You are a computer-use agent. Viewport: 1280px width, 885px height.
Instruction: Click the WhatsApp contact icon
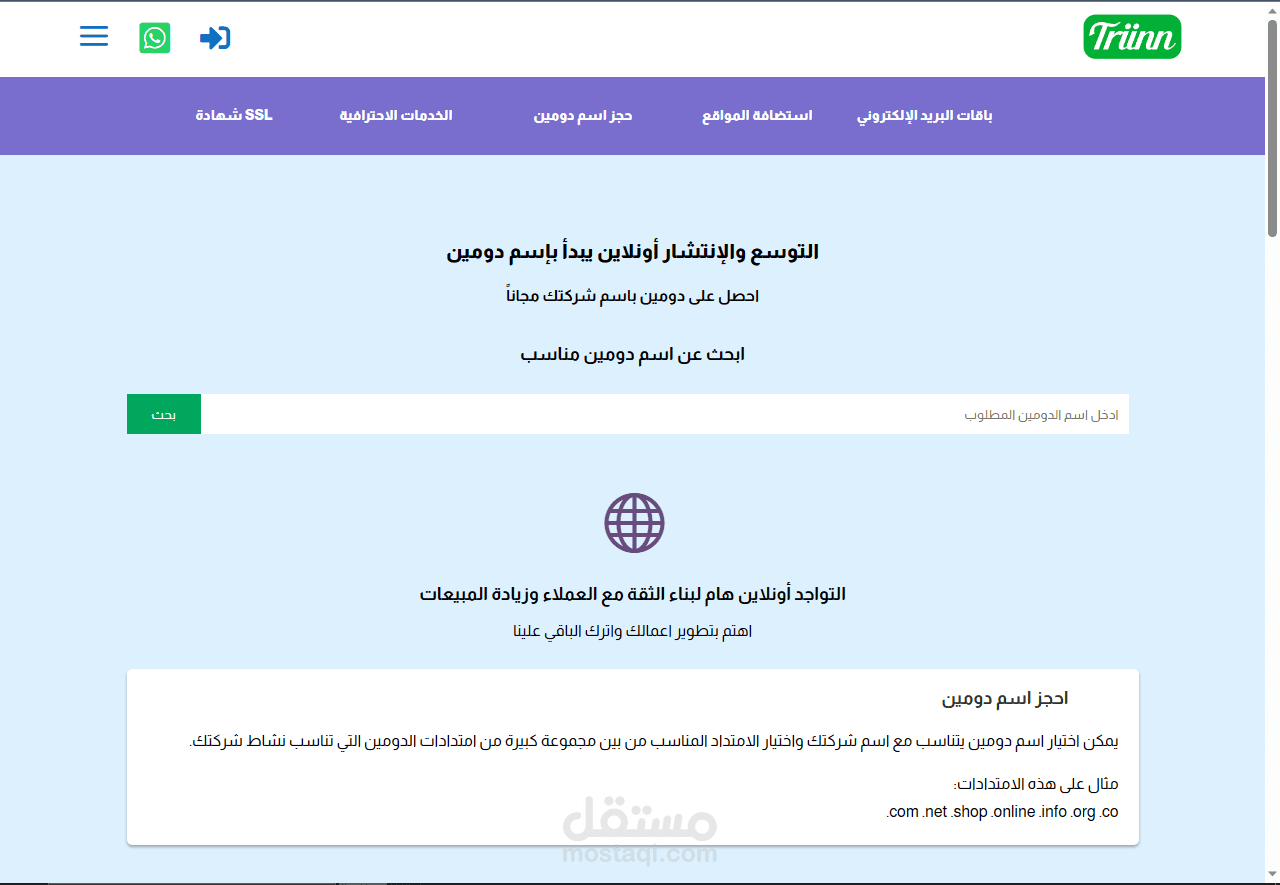coord(154,38)
